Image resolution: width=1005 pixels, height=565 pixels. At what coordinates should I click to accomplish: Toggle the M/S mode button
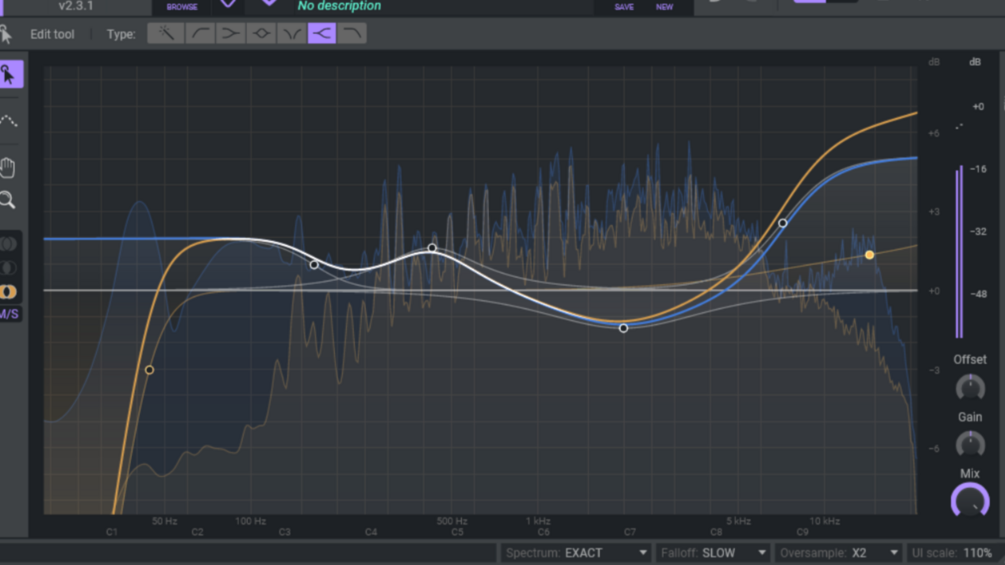coord(10,314)
